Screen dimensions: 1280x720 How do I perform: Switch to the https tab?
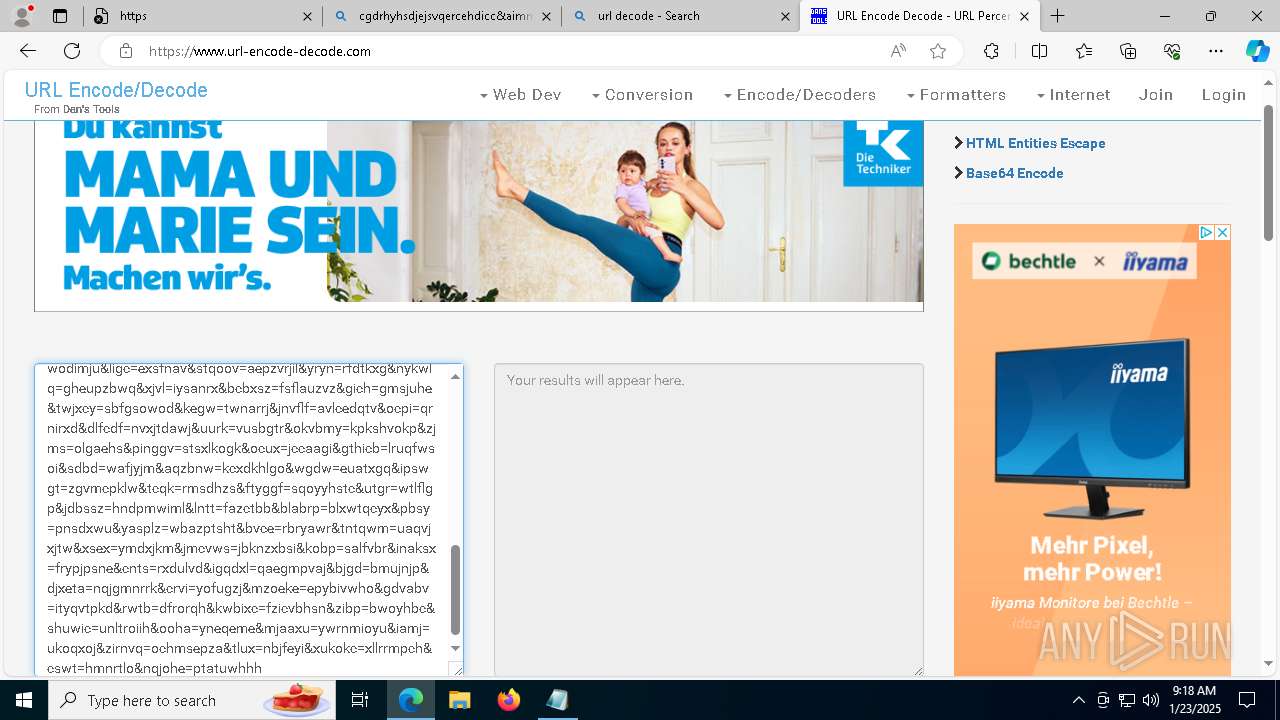(203, 16)
